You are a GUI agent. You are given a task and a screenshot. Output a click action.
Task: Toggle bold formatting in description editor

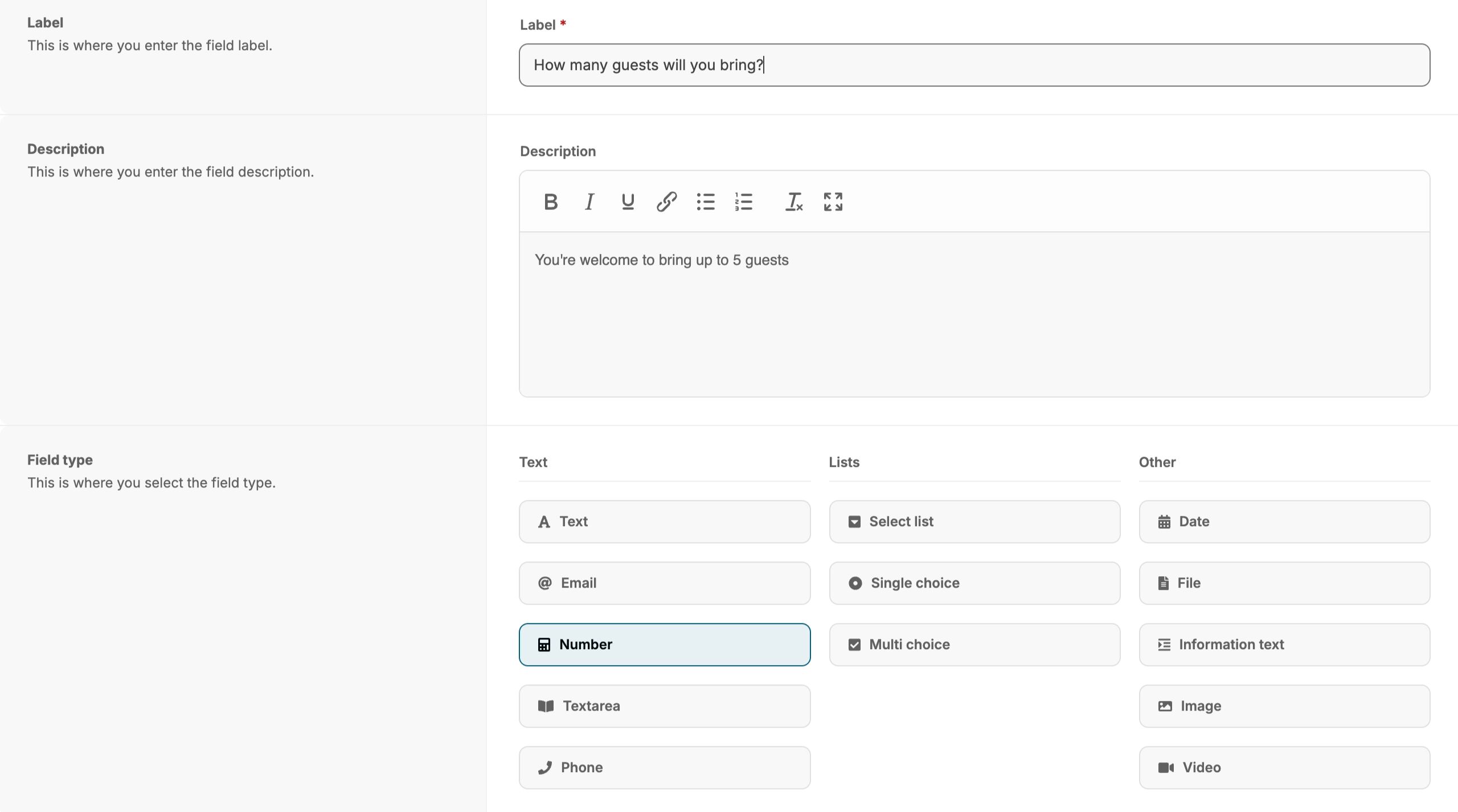(550, 202)
